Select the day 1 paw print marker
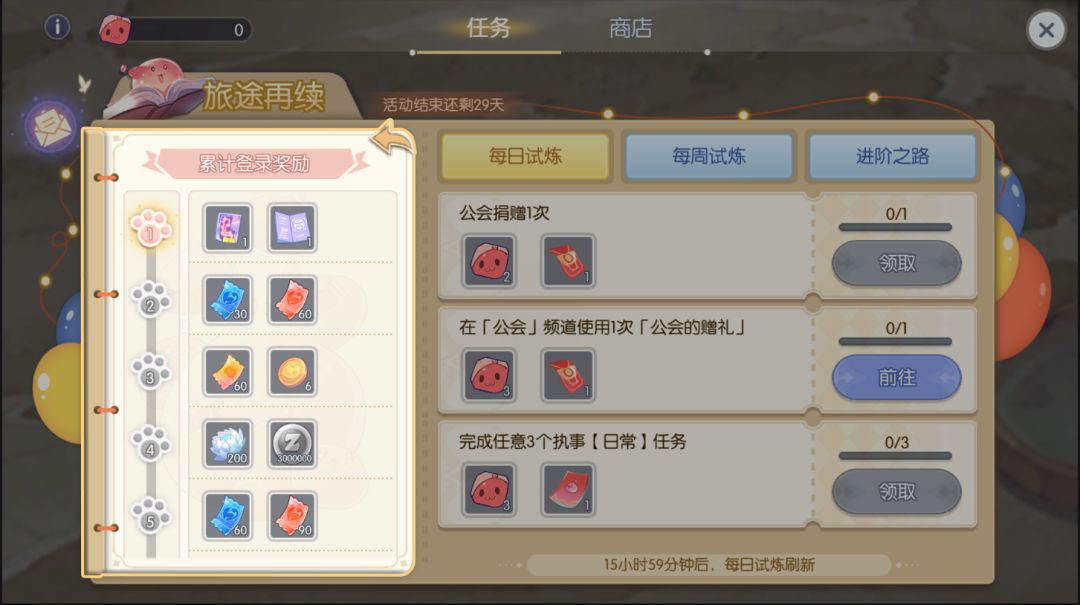The width and height of the screenshot is (1080, 605). pyautogui.click(x=150, y=228)
